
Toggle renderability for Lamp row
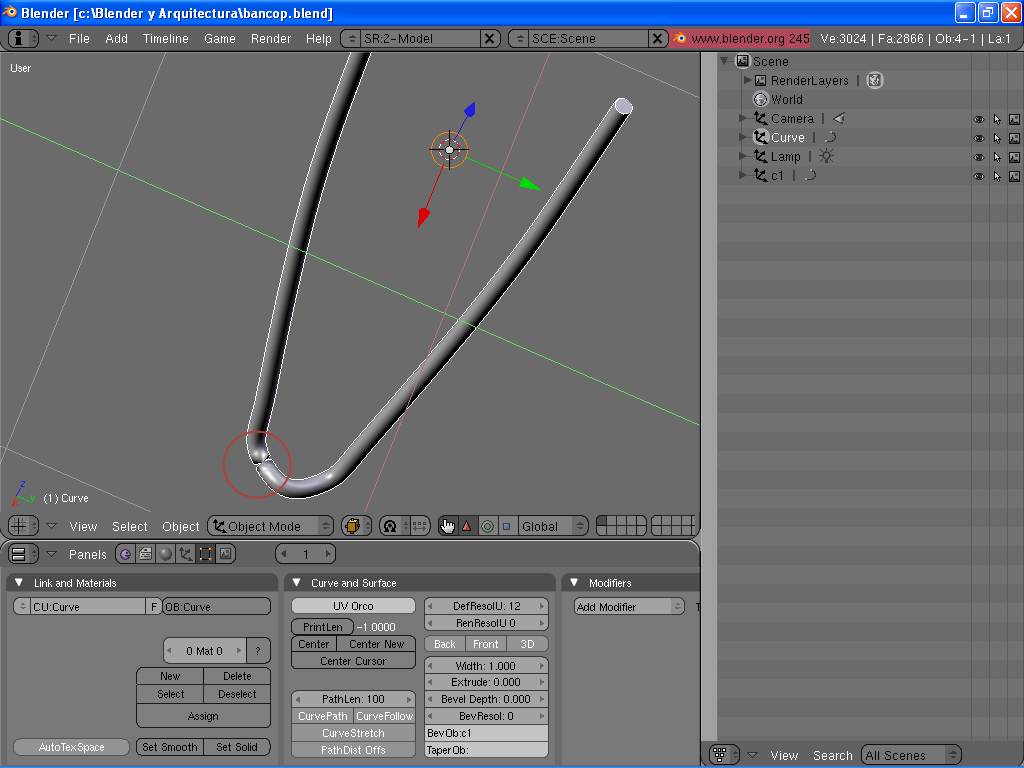pyautogui.click(x=1014, y=157)
